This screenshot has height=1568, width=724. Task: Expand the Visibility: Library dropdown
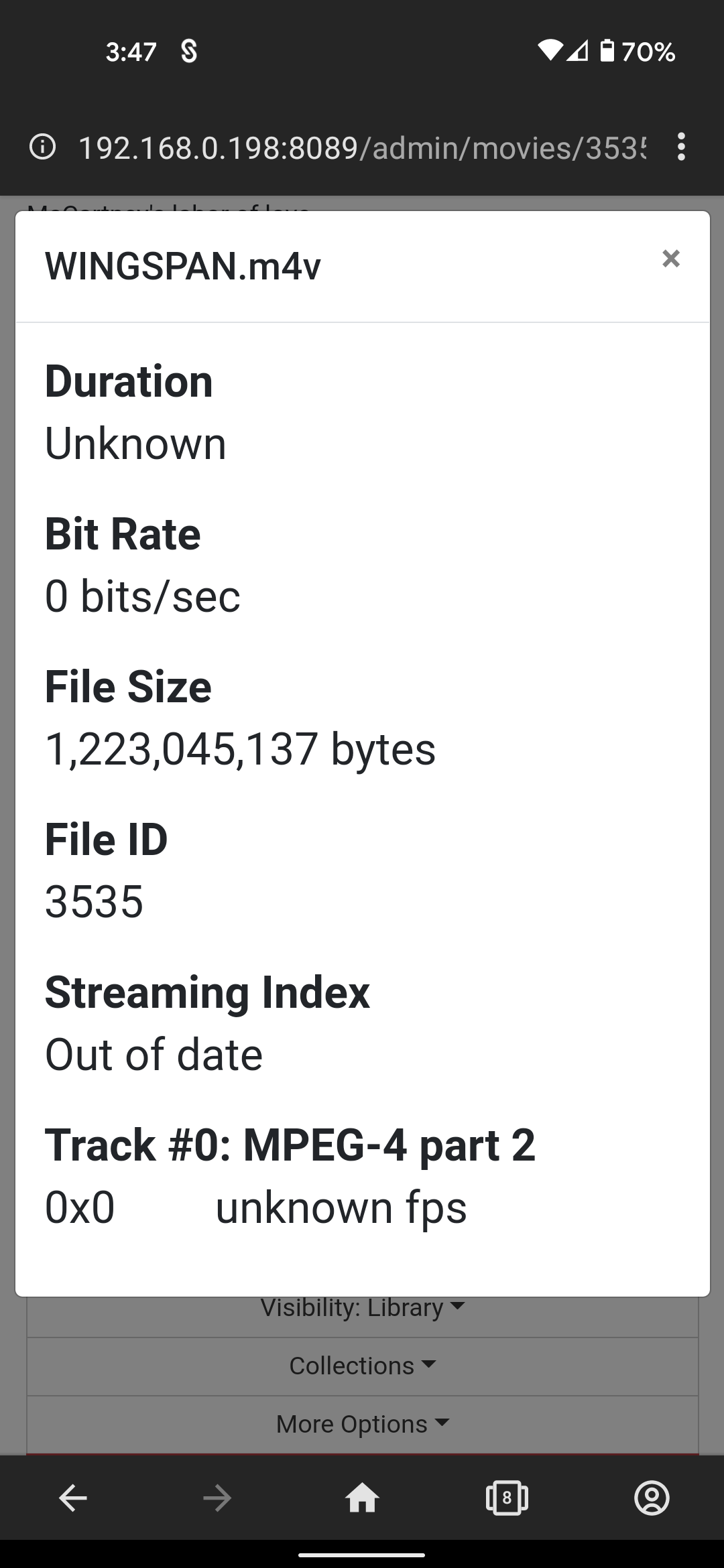tap(362, 1307)
